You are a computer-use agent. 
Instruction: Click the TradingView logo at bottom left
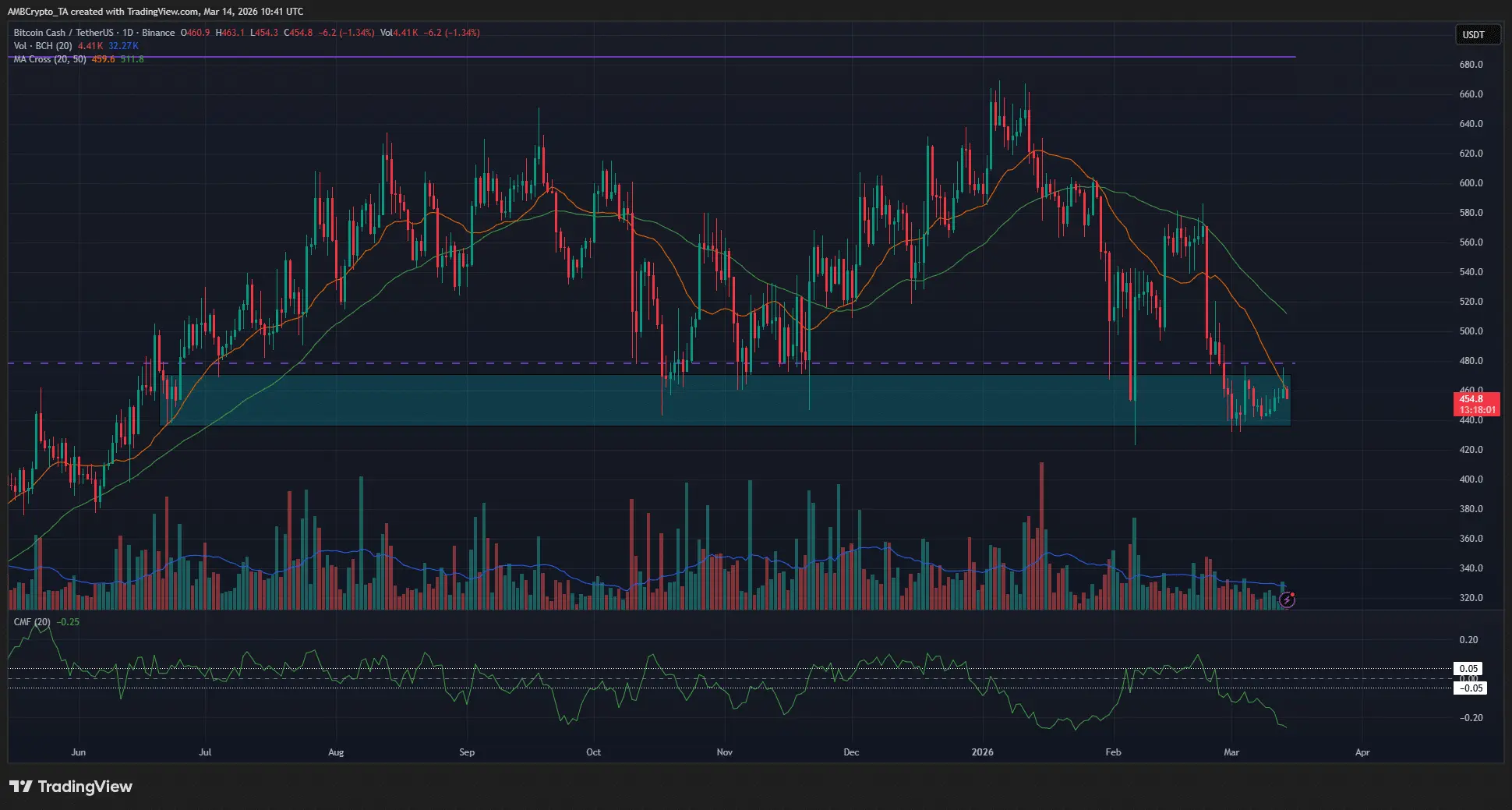point(70,787)
